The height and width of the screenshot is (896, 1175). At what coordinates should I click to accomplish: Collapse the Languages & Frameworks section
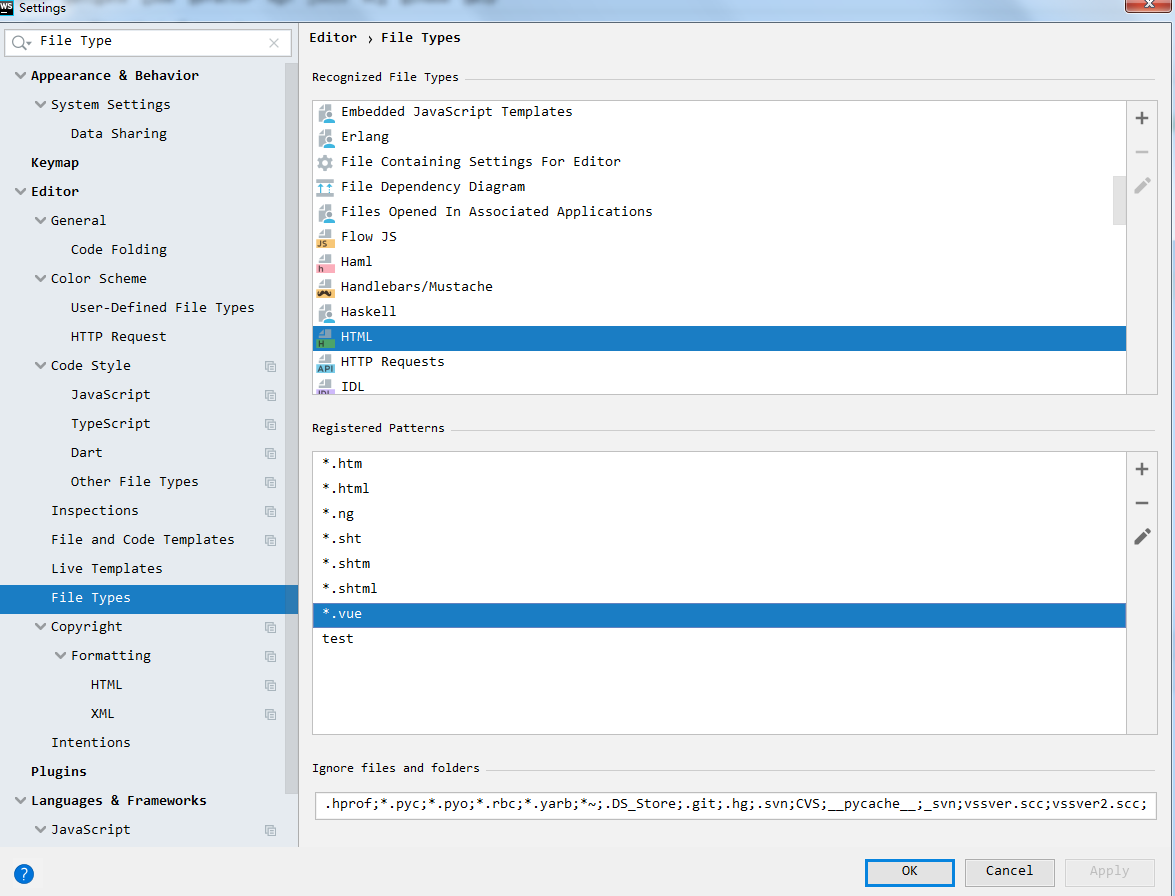(20, 801)
